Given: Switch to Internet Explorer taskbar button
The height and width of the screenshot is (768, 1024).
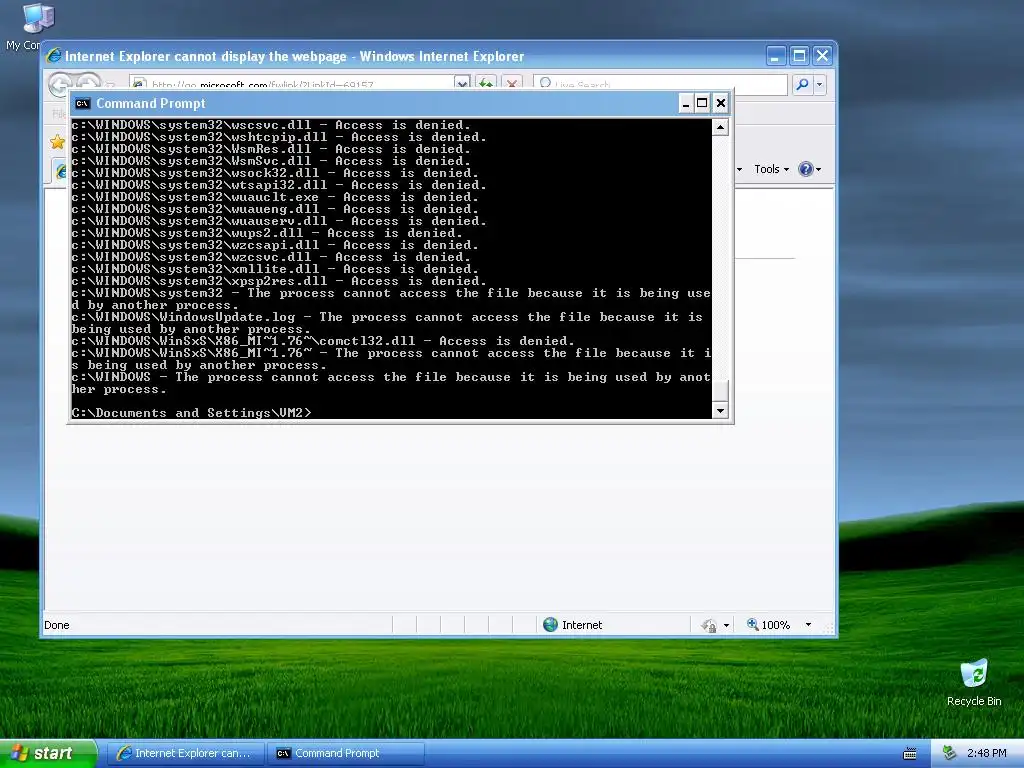Looking at the screenshot, I should (186, 753).
